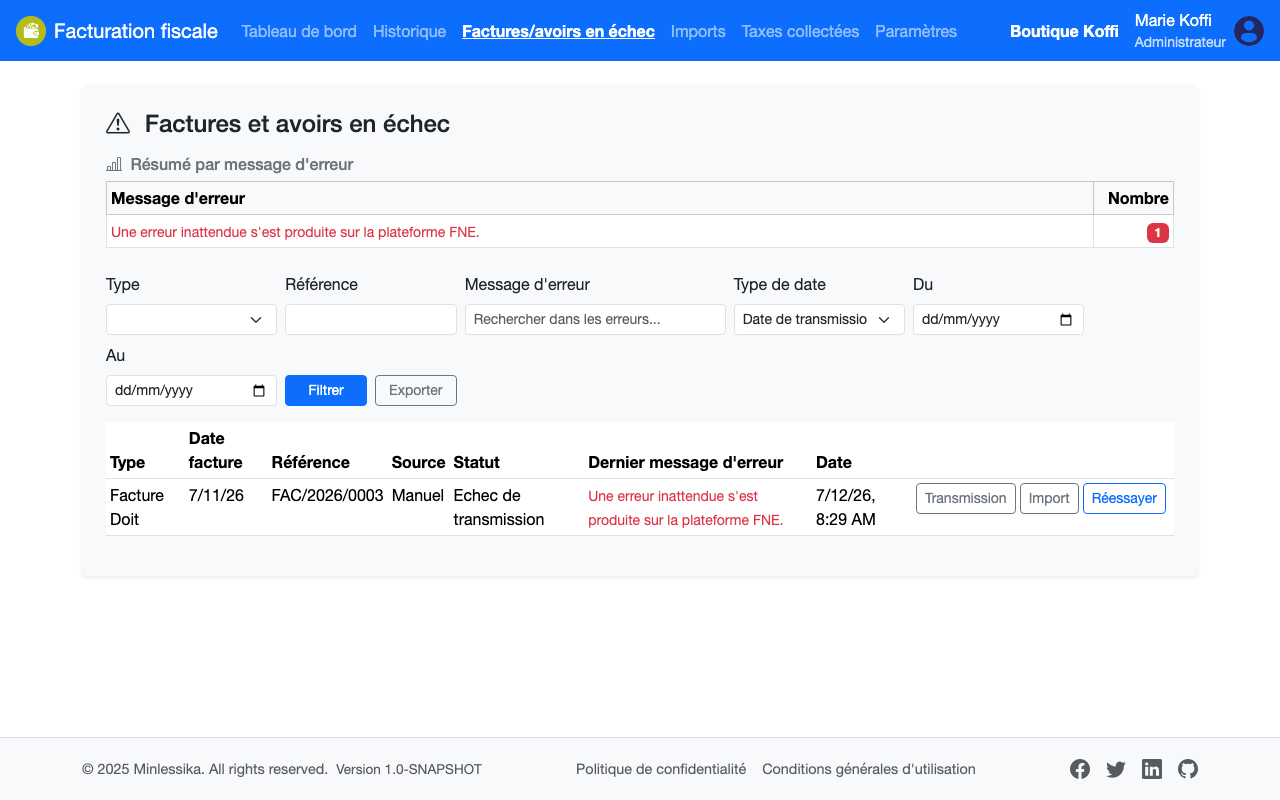Click the error message in summary table
1280x800 pixels.
point(295,232)
